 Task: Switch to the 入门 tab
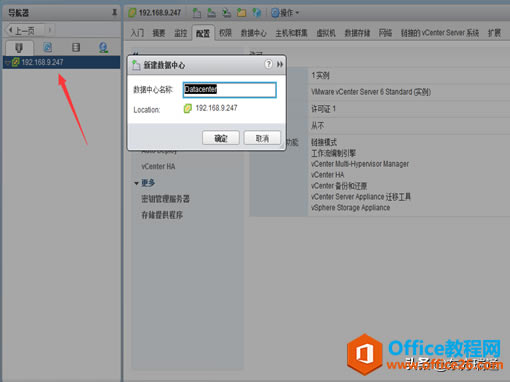[x=137, y=33]
